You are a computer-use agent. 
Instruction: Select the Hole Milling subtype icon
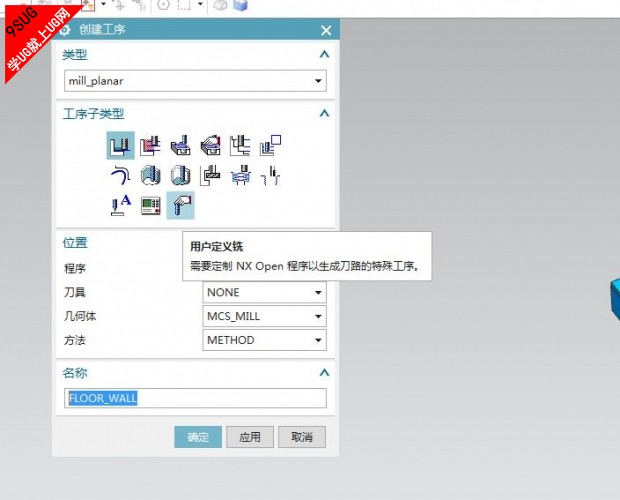[240, 175]
